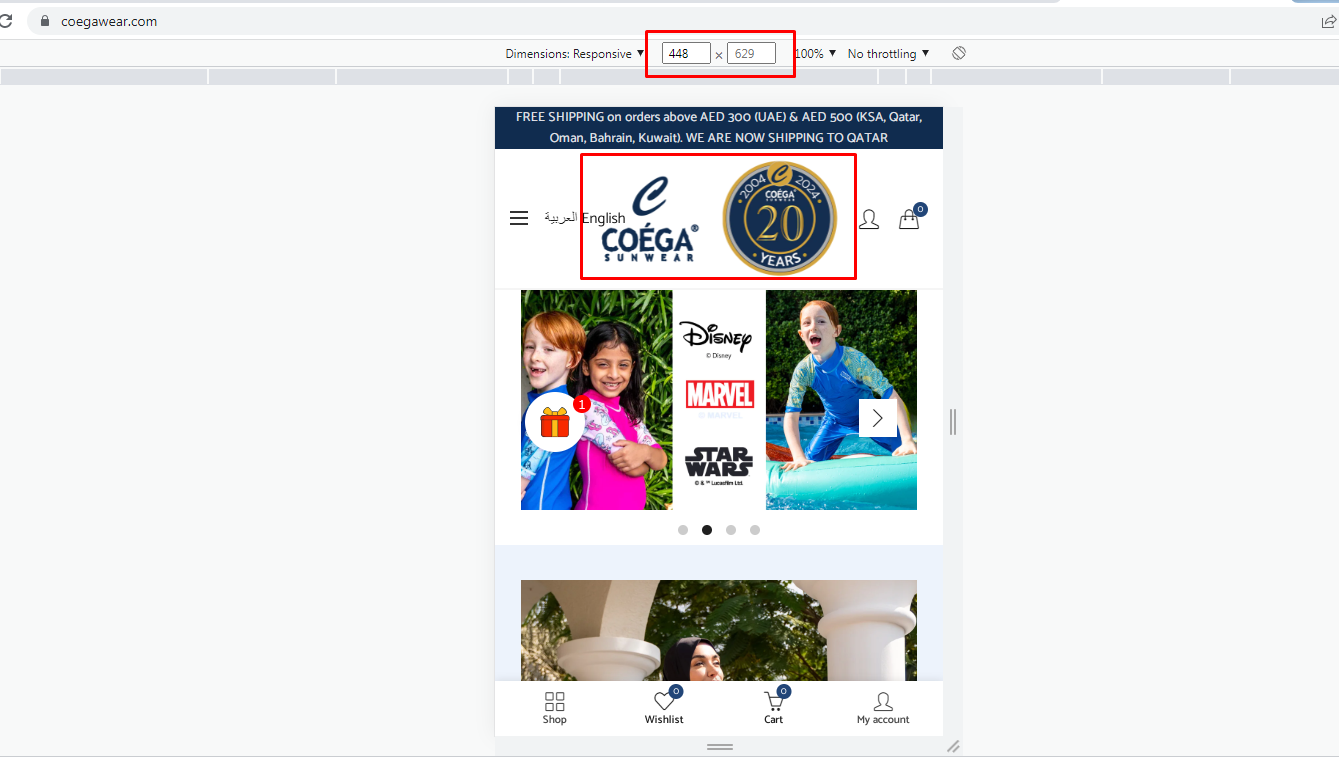Click the free shipping announcement banner

719,128
